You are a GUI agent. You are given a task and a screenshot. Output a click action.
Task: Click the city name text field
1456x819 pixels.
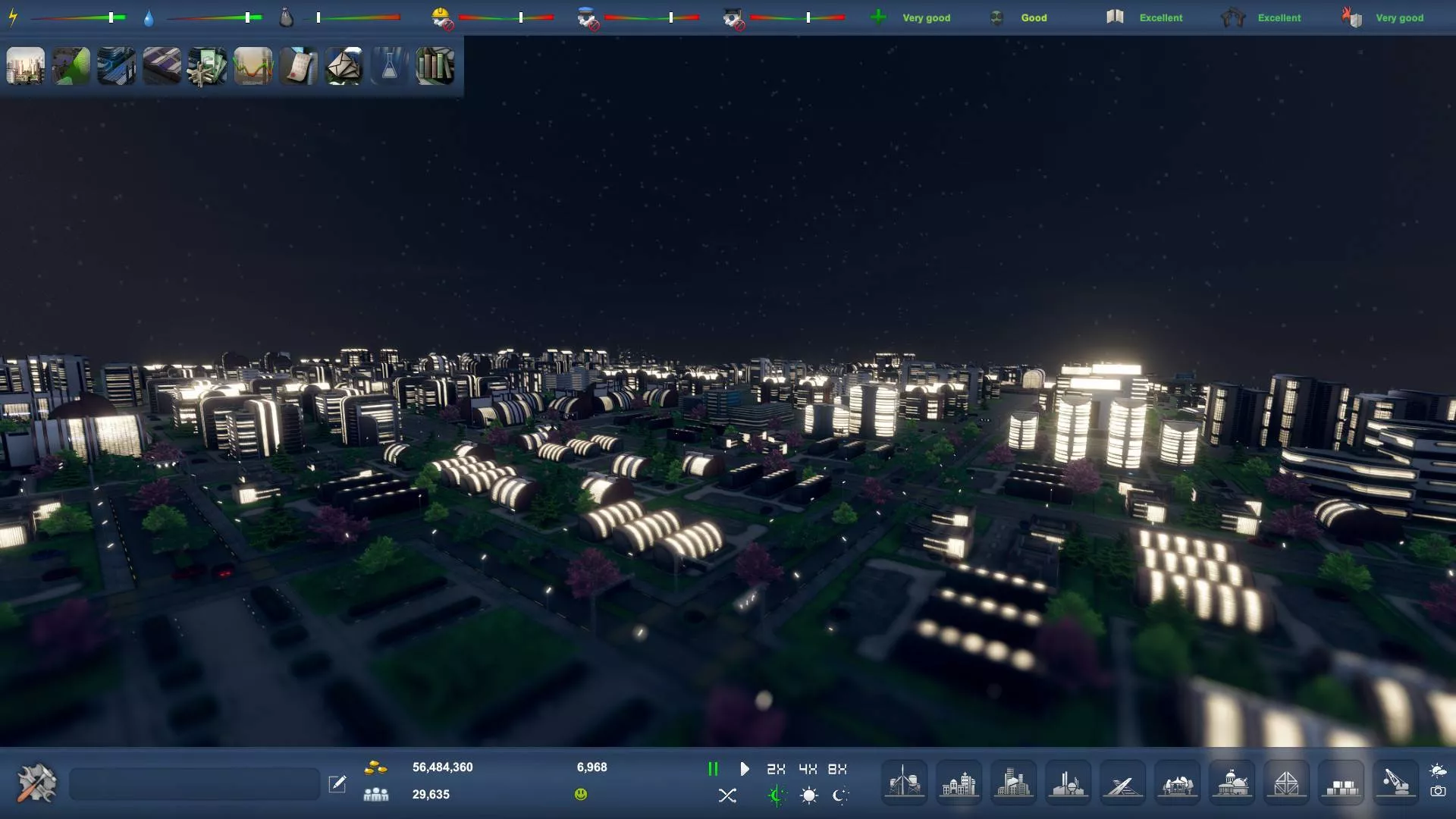(194, 783)
